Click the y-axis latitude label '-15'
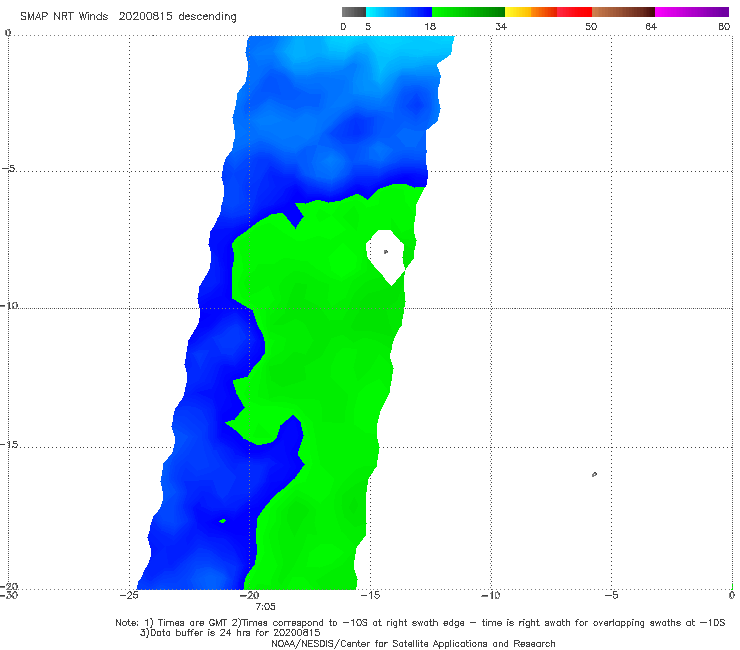The image size is (740, 650). pyautogui.click(x=9, y=444)
